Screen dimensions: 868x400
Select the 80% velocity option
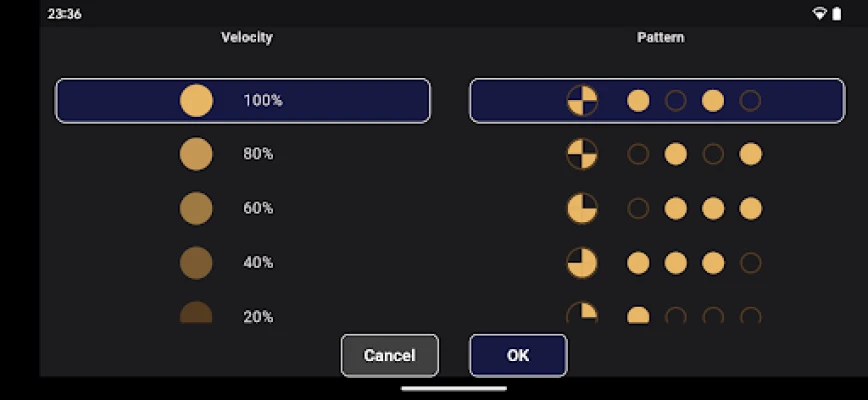point(258,154)
